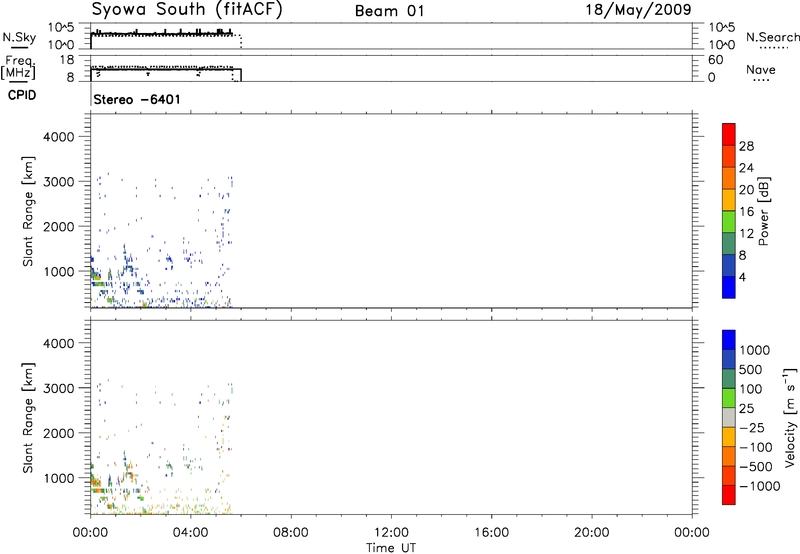Click the '3000' tick on the power panel axis
Screen dimensions: 800x554
click(x=58, y=182)
